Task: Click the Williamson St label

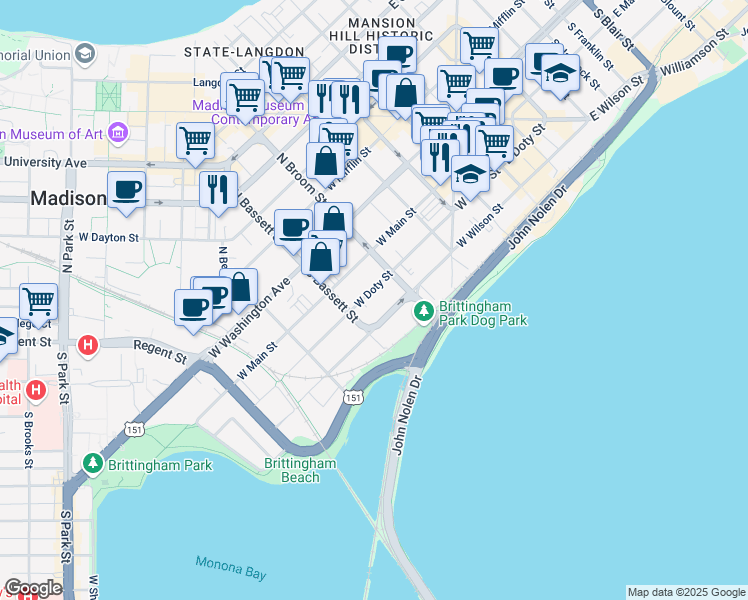Action: point(695,52)
